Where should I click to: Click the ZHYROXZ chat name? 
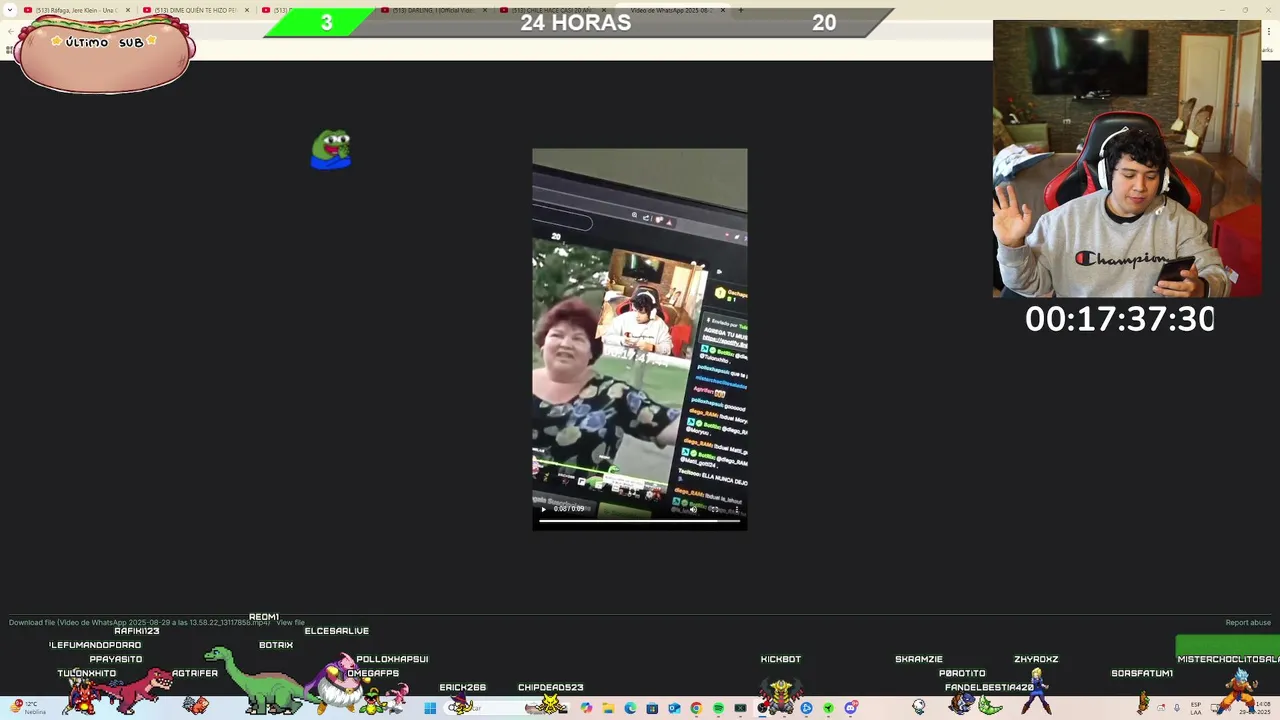coord(1036,659)
